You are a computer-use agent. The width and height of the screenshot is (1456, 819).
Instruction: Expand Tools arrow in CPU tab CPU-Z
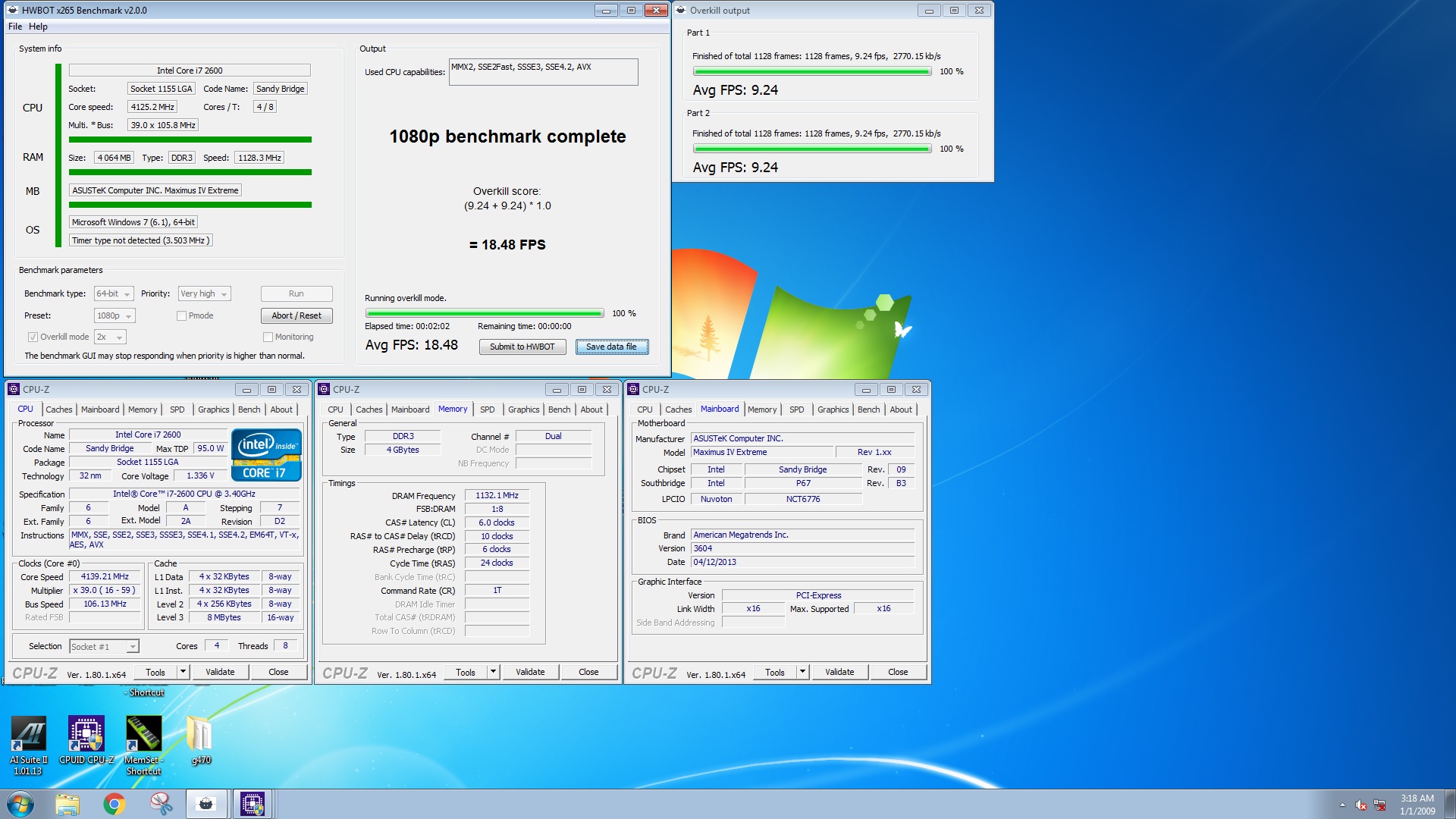(183, 672)
